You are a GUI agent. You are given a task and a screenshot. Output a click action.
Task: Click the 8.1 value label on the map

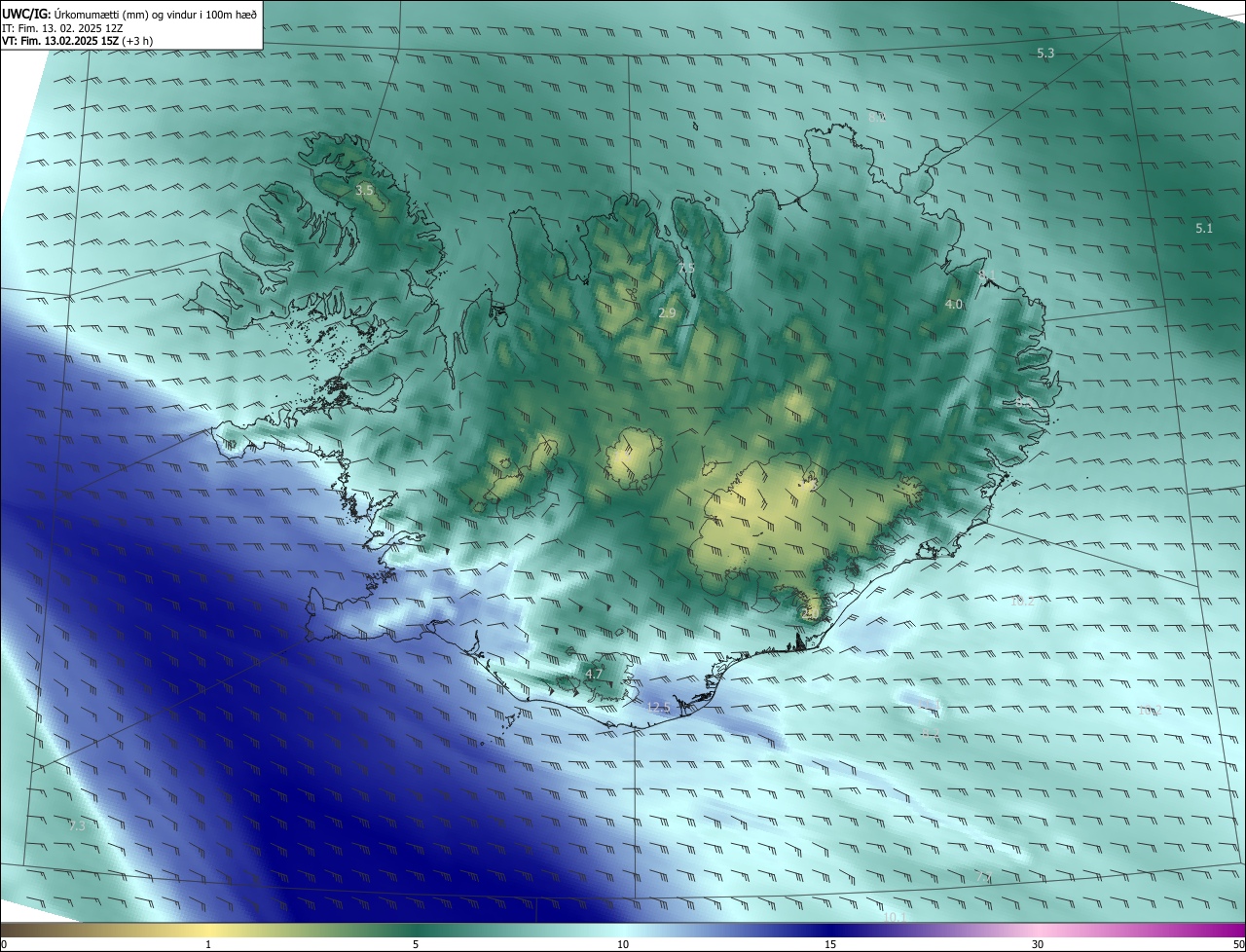coord(987,275)
